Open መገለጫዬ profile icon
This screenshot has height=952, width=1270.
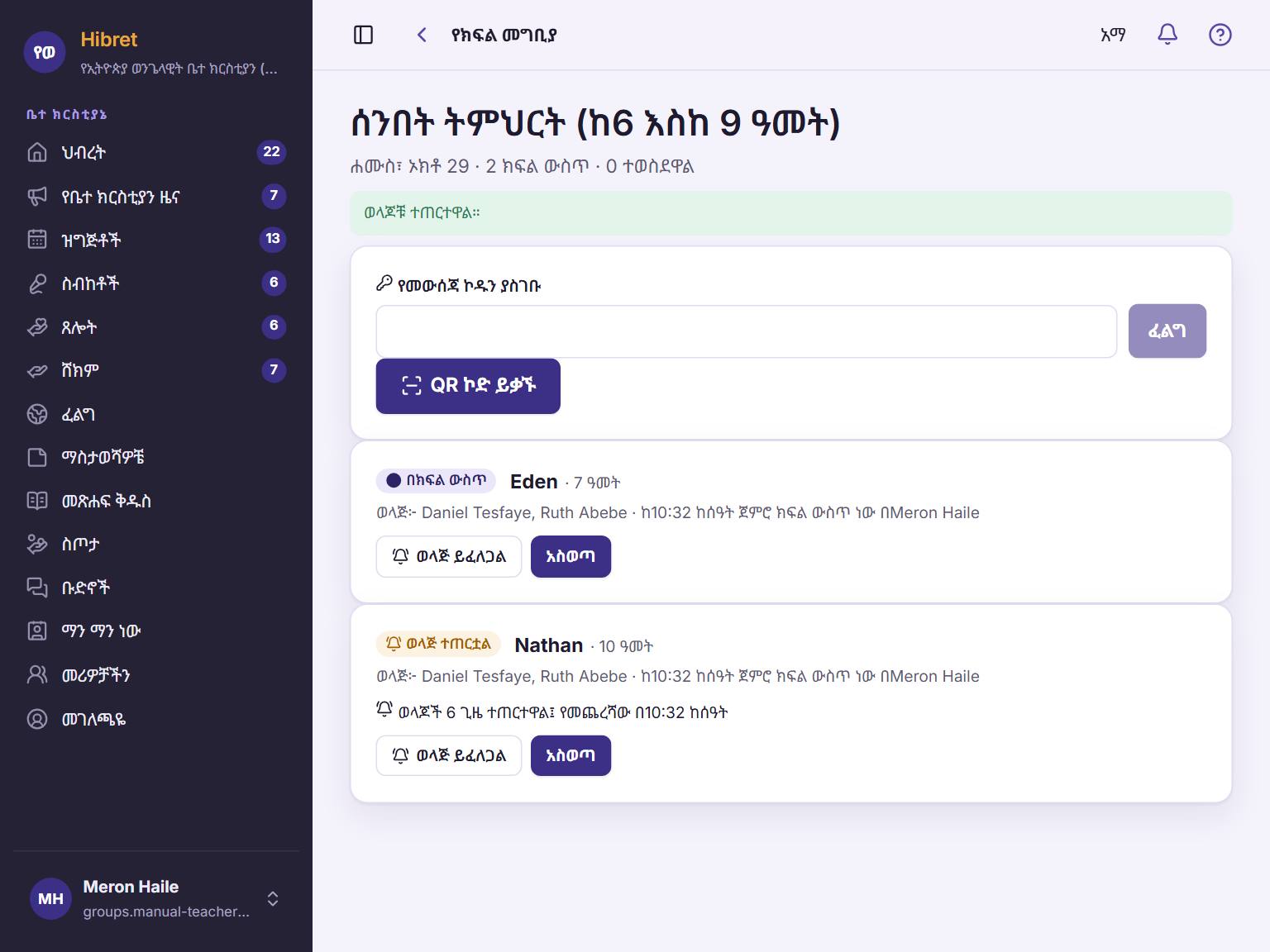pyautogui.click(x=37, y=719)
